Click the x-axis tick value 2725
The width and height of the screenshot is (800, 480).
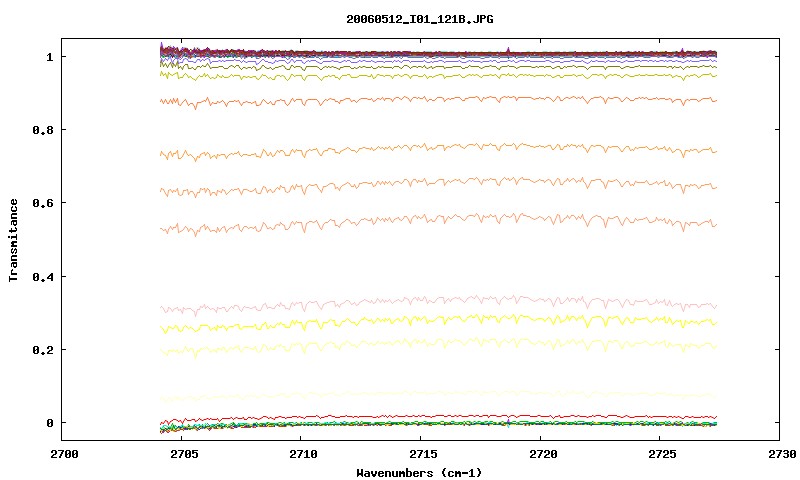pyautogui.click(x=662, y=454)
